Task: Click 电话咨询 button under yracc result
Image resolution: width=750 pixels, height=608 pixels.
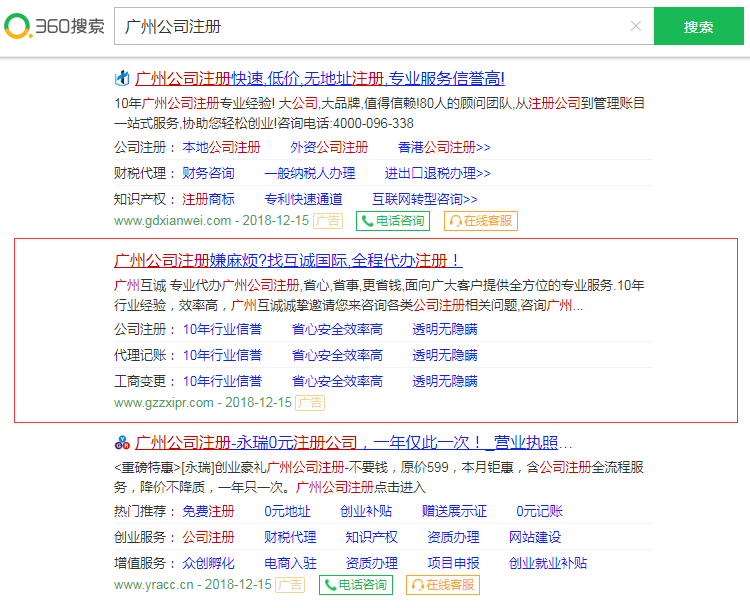Action: pos(356,585)
